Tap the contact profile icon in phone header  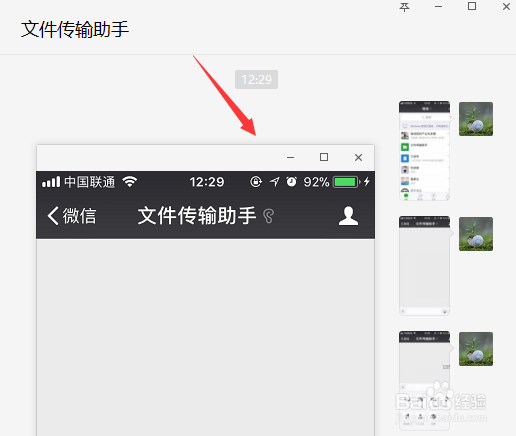[x=348, y=216]
